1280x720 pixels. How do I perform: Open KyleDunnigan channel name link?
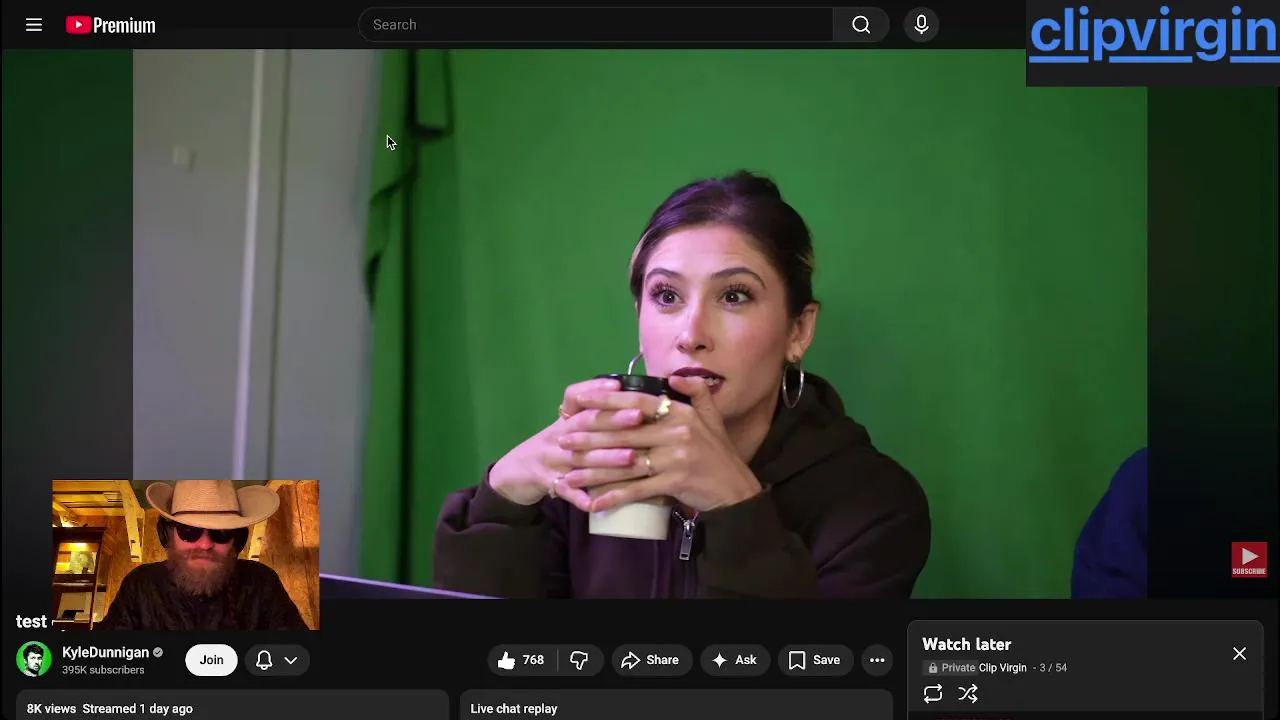pyautogui.click(x=105, y=652)
